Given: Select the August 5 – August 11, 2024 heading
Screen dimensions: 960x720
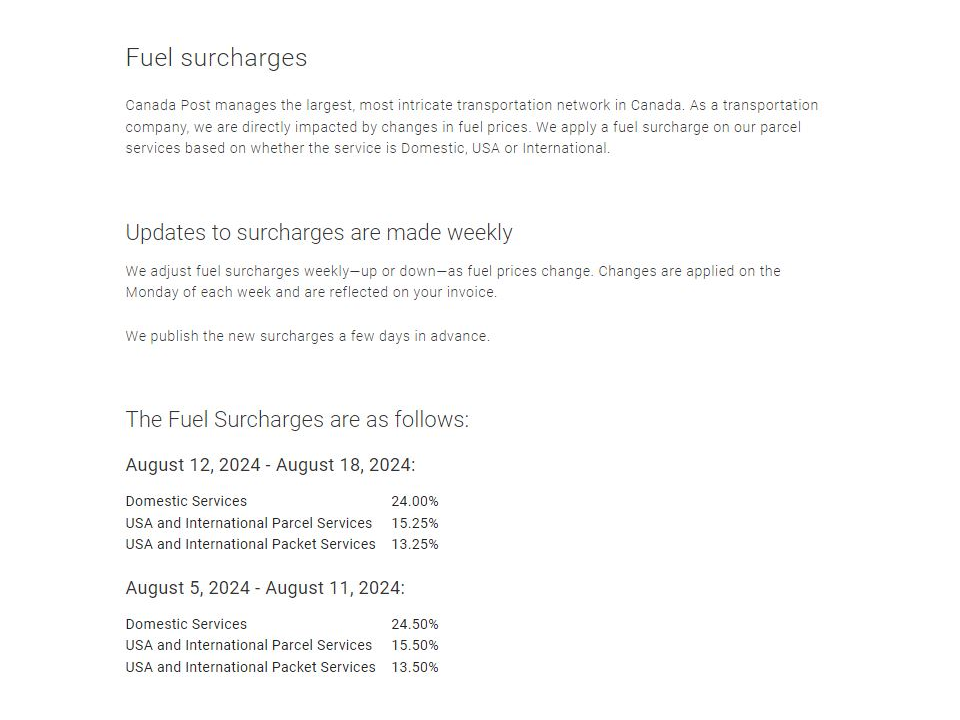Looking at the screenshot, I should click(265, 588).
